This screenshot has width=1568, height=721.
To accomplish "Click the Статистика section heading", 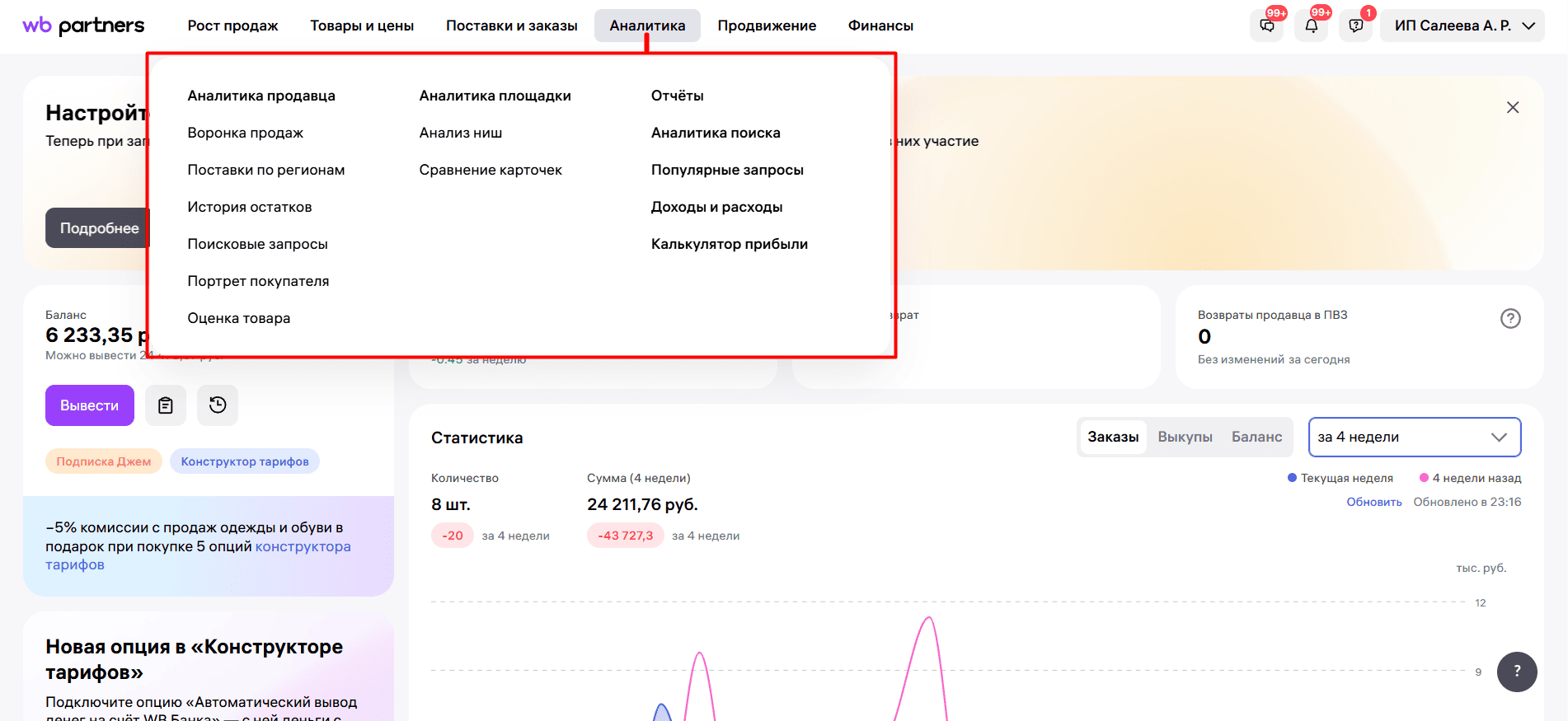I will pyautogui.click(x=477, y=438).
